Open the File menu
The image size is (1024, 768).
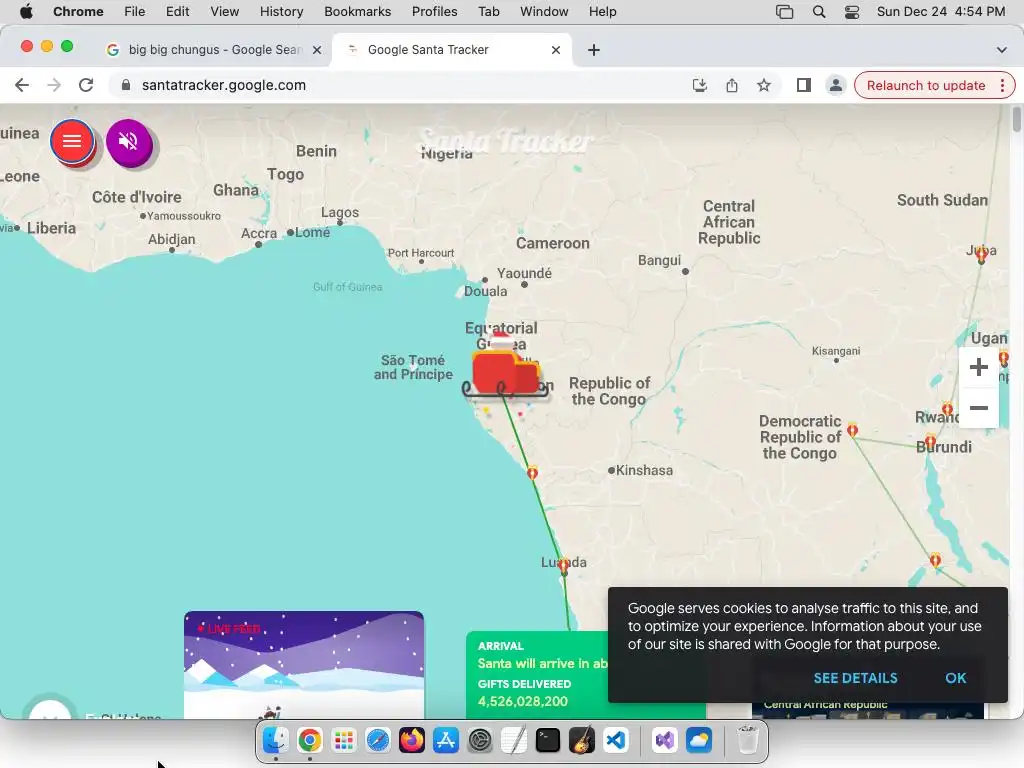(135, 12)
